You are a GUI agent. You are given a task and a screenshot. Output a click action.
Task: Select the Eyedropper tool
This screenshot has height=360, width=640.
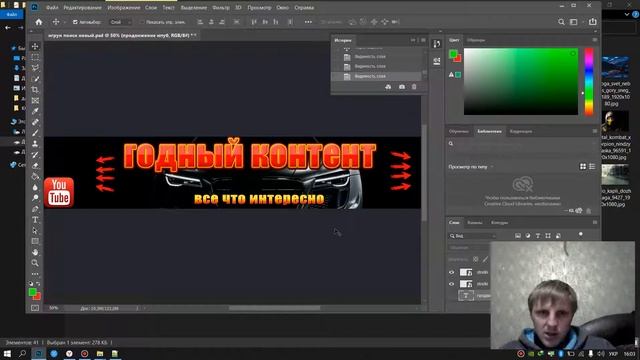pos(35,111)
